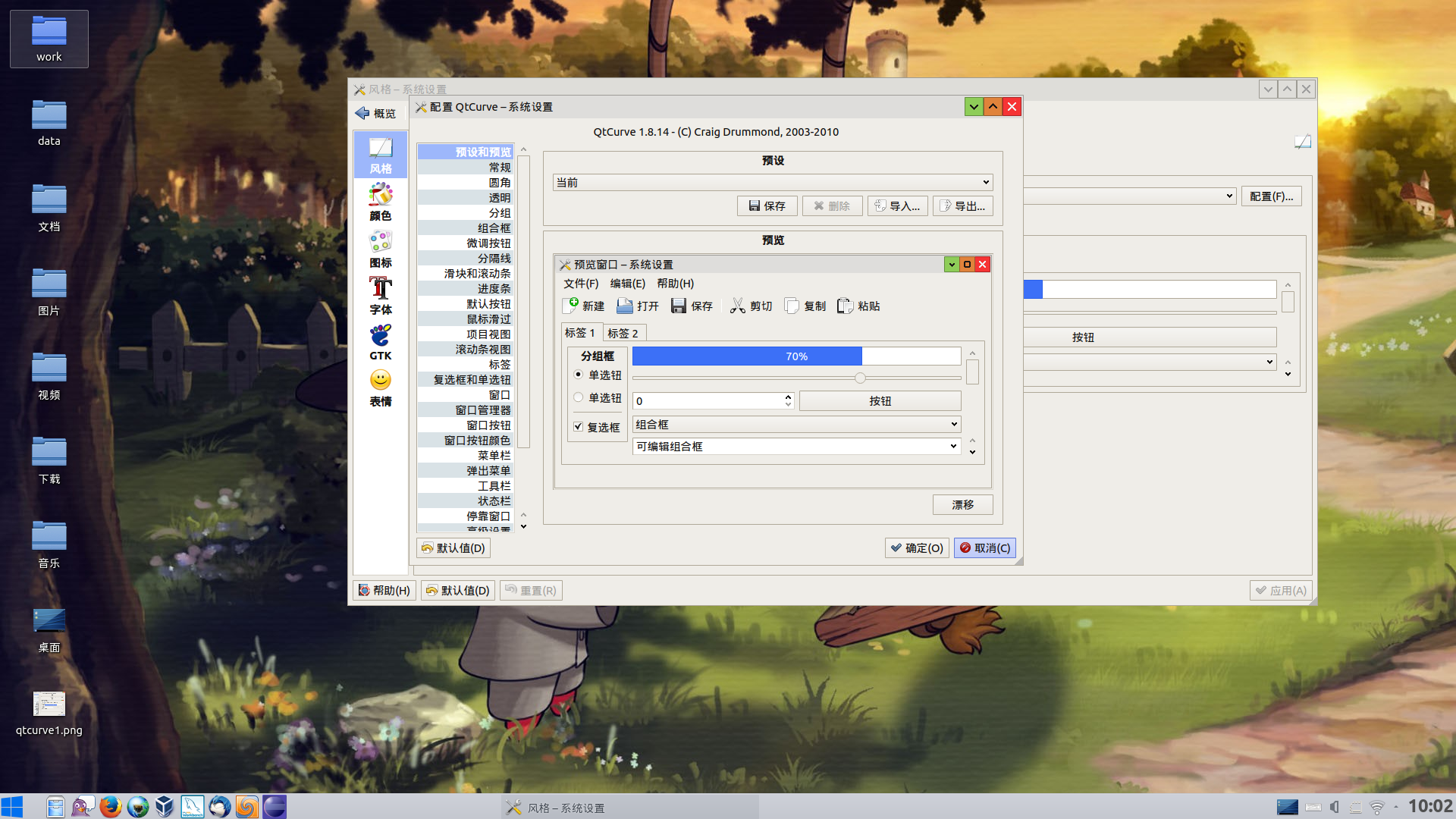Click the 保存 toolbar icon in preview window
Viewport: 1456px width, 819px height.
[692, 306]
